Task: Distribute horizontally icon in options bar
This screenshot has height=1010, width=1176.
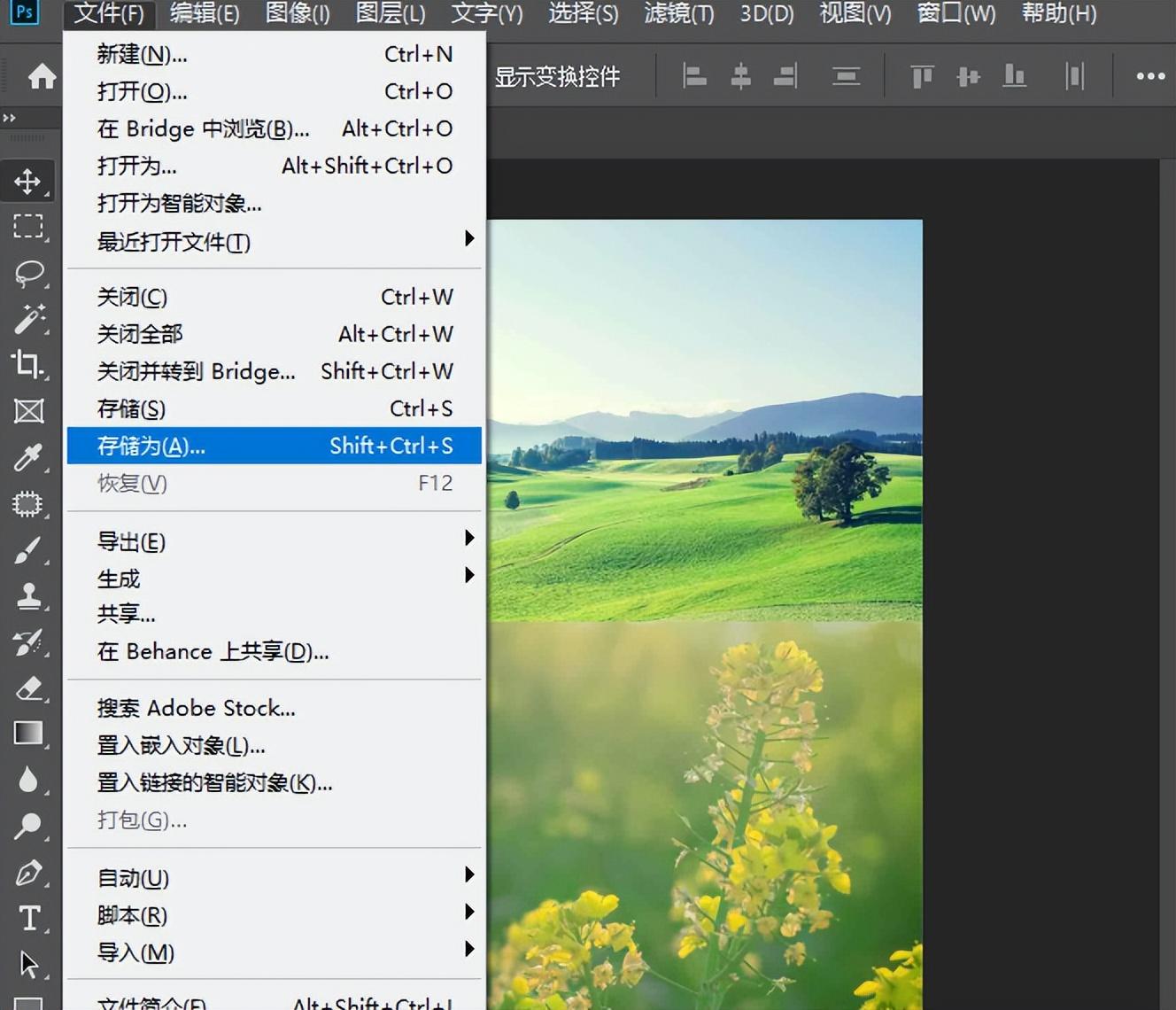Action: click(1074, 77)
